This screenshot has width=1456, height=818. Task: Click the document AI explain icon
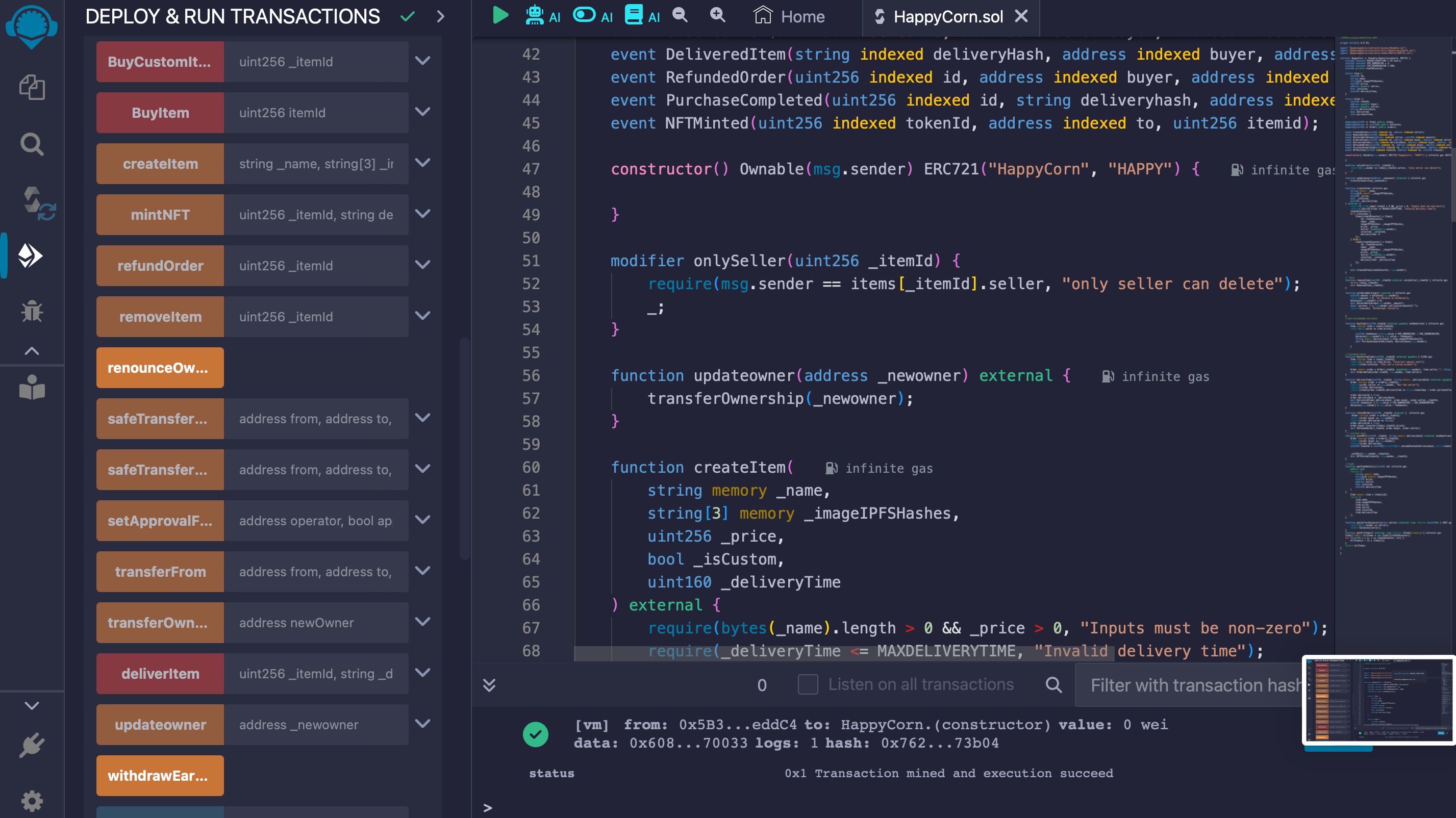point(634,15)
